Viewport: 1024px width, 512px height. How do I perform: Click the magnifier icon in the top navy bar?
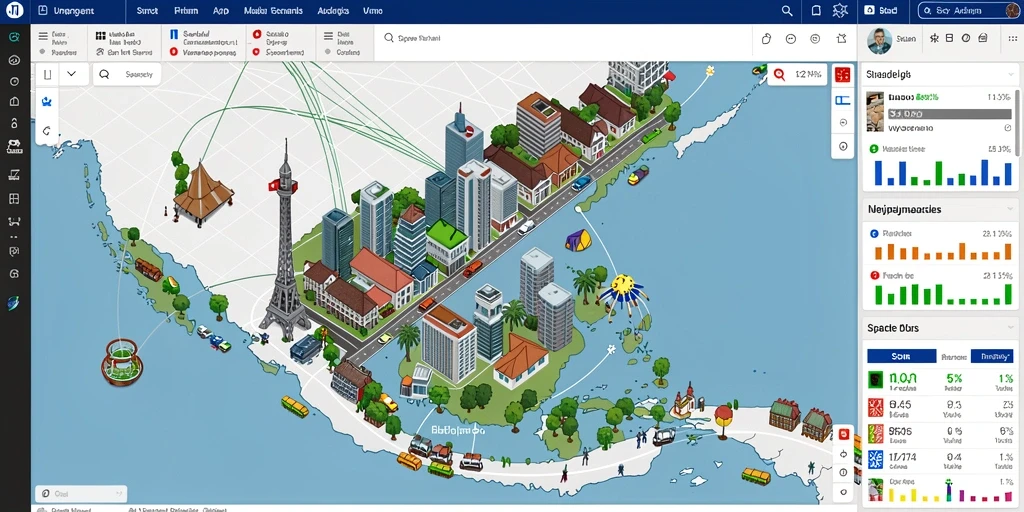(787, 10)
